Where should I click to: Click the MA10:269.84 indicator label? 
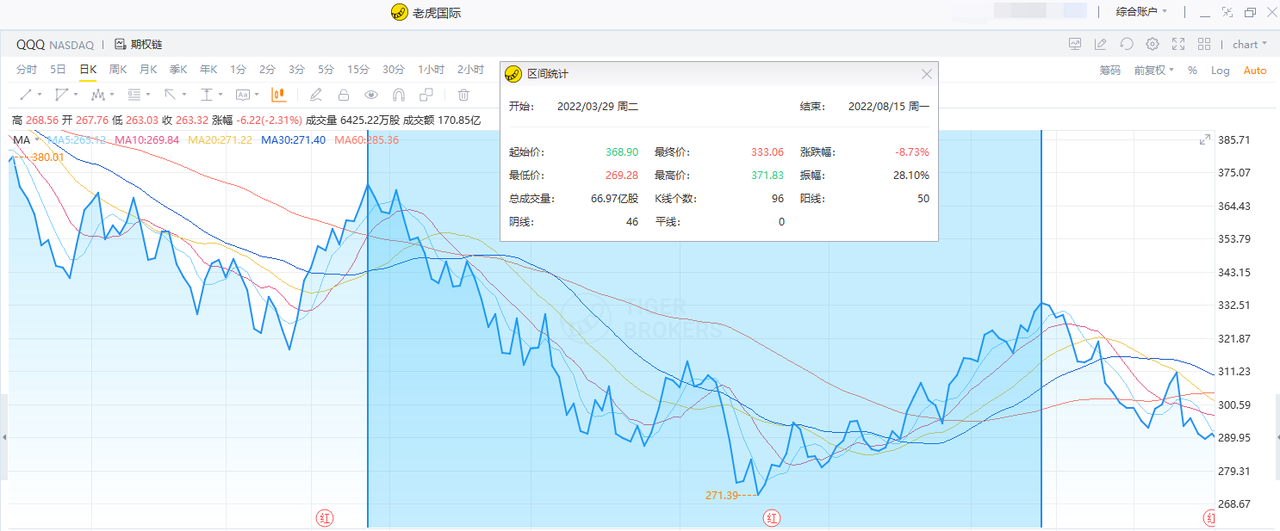tap(147, 140)
